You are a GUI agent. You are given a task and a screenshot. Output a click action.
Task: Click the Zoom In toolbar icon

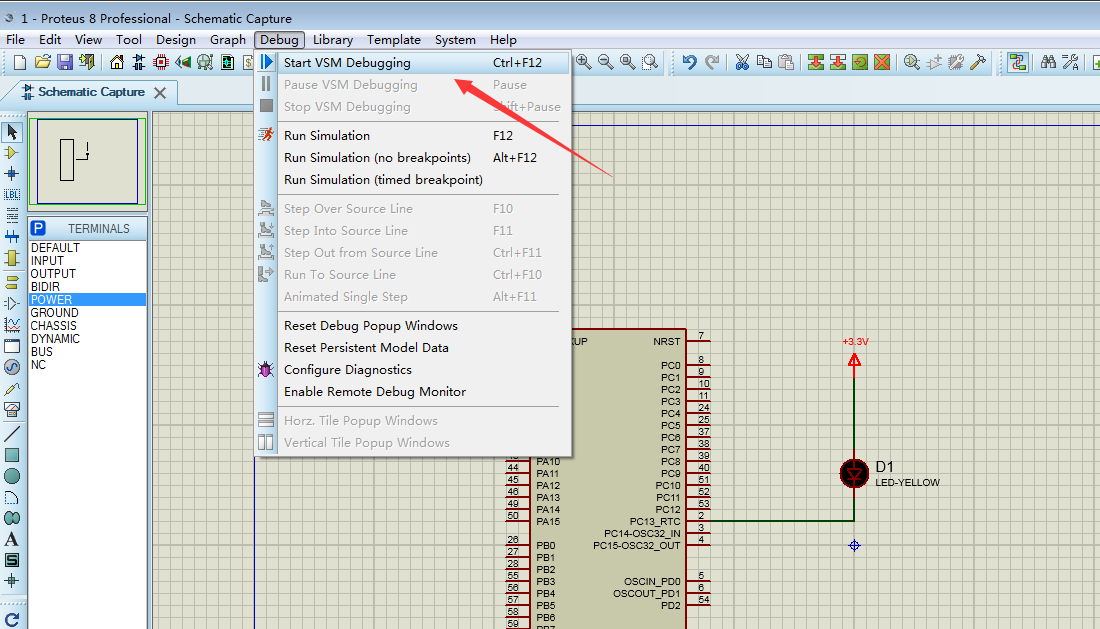[x=582, y=62]
